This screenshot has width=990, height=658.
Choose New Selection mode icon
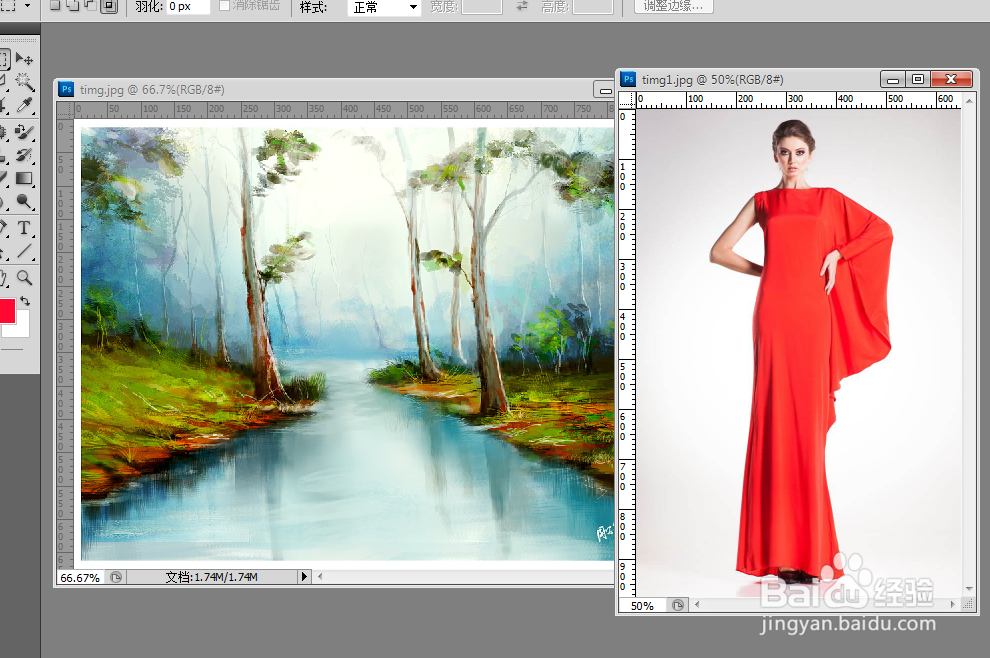55,6
